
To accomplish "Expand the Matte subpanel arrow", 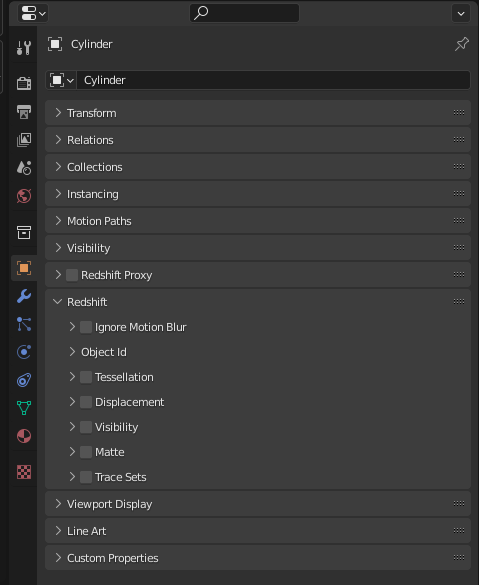I will click(x=72, y=452).
